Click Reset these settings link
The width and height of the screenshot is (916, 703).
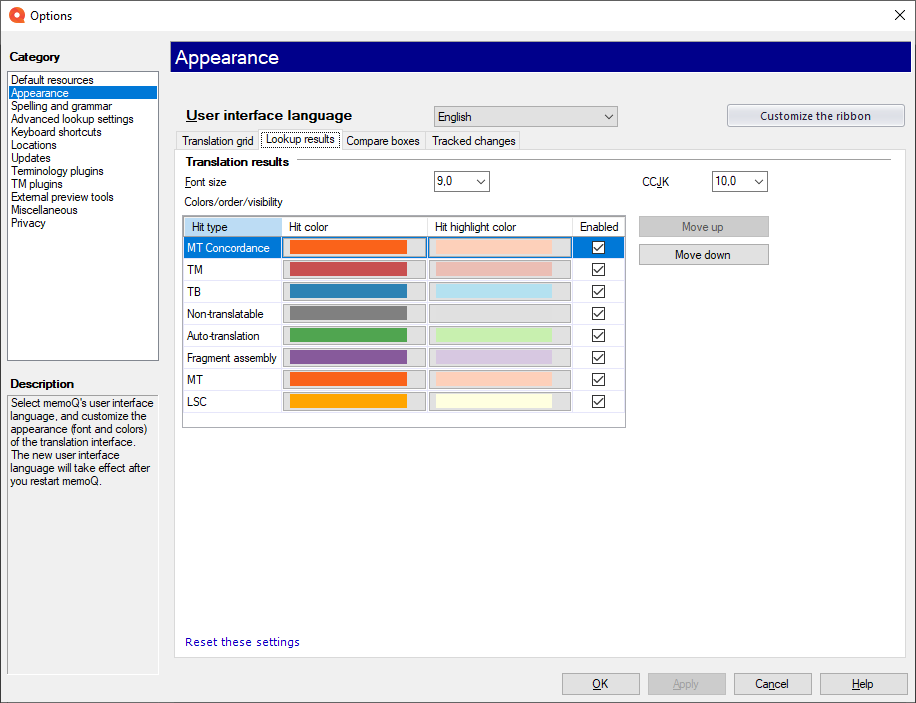(x=242, y=642)
